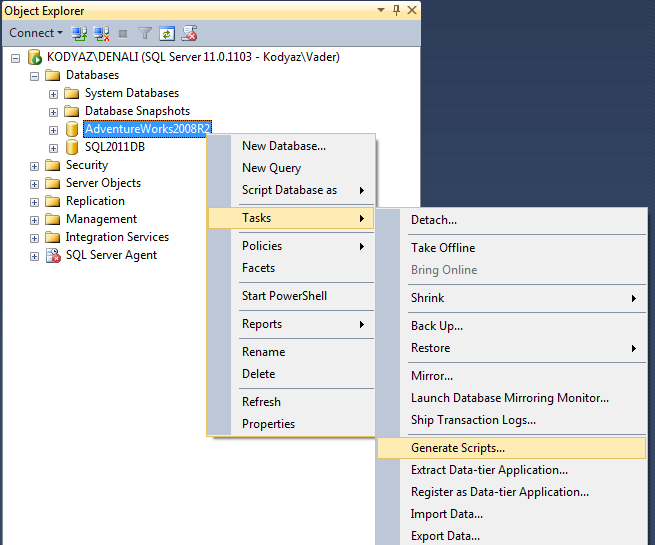
Task: Expand the Security node
Action: (34, 166)
